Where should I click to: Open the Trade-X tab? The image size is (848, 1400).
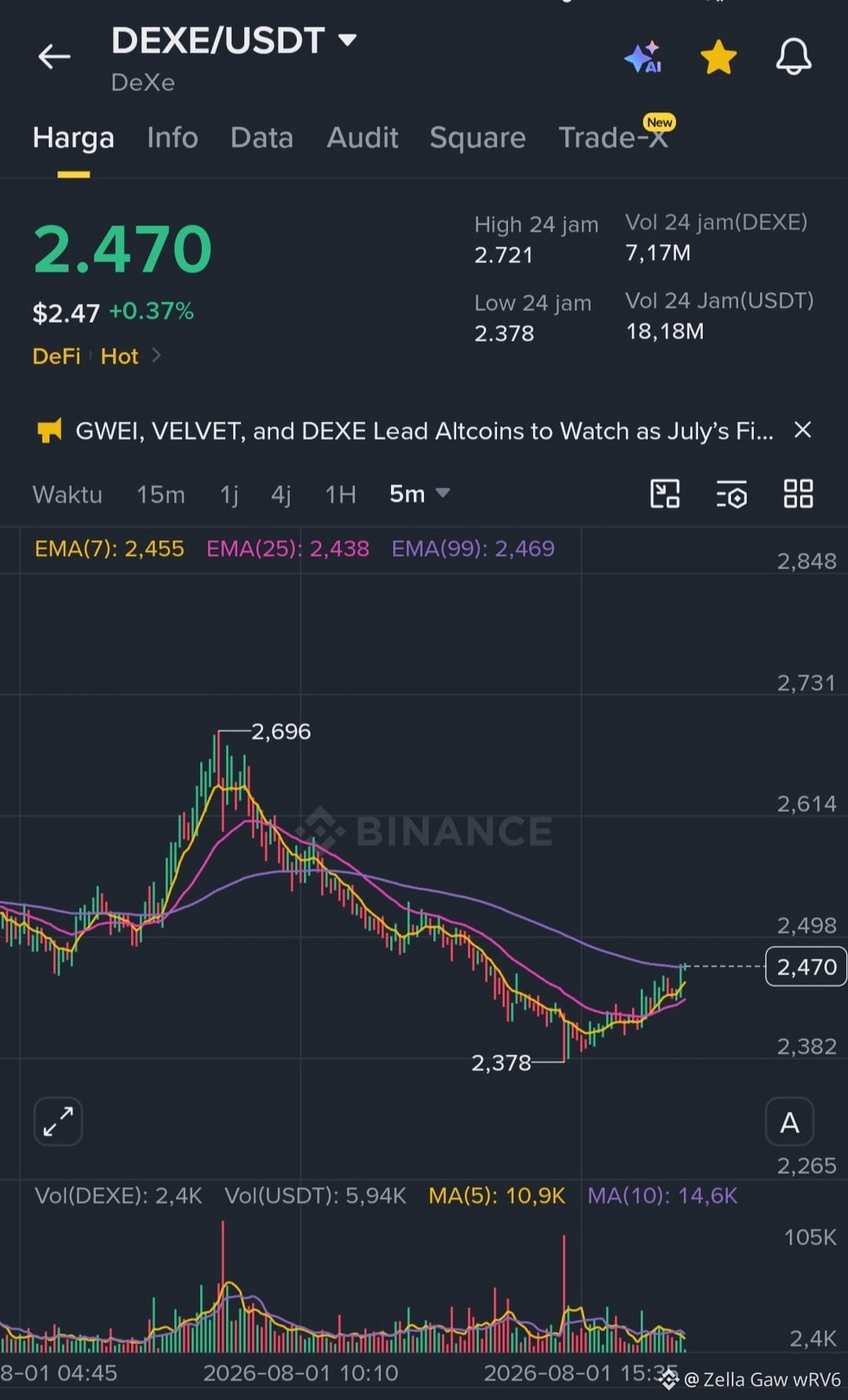click(613, 137)
